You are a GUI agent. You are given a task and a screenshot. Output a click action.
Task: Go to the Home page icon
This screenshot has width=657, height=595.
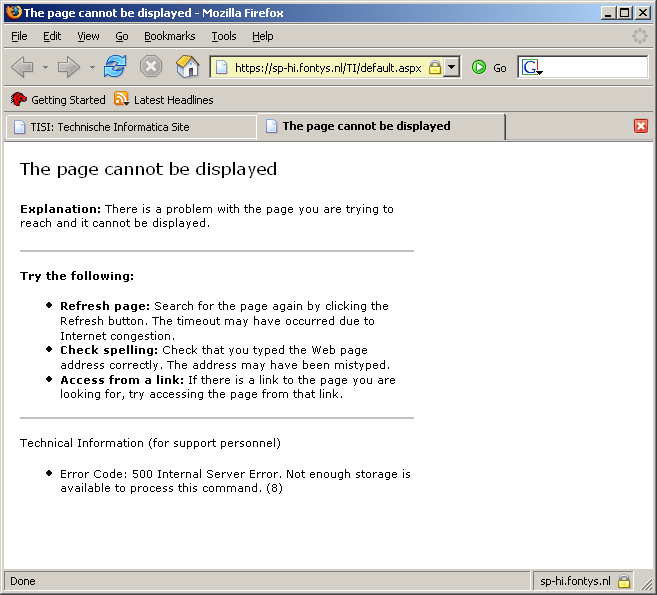pos(187,66)
